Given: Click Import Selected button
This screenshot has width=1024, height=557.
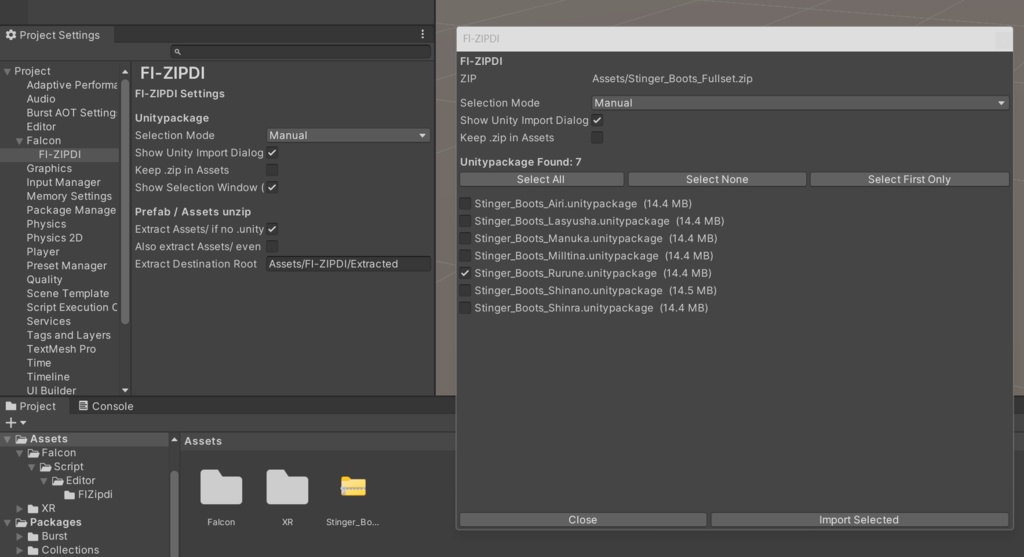Looking at the screenshot, I should pos(859,520).
